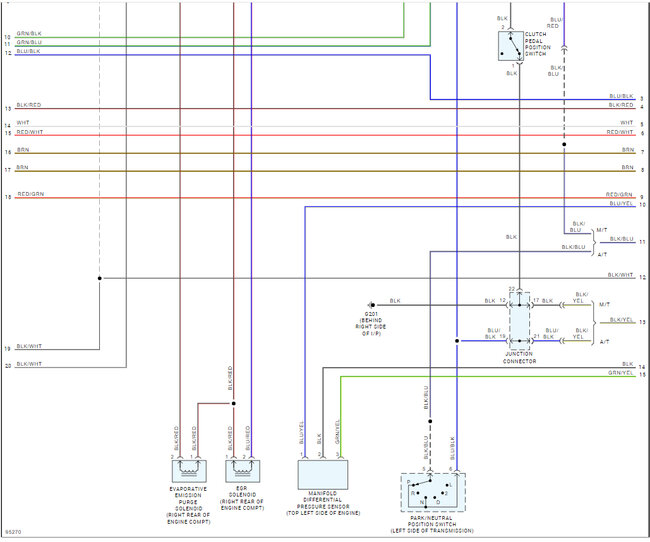The width and height of the screenshot is (650, 542).
Task: Click the RED/WHT label at right terminal 6
Action: tap(620, 132)
